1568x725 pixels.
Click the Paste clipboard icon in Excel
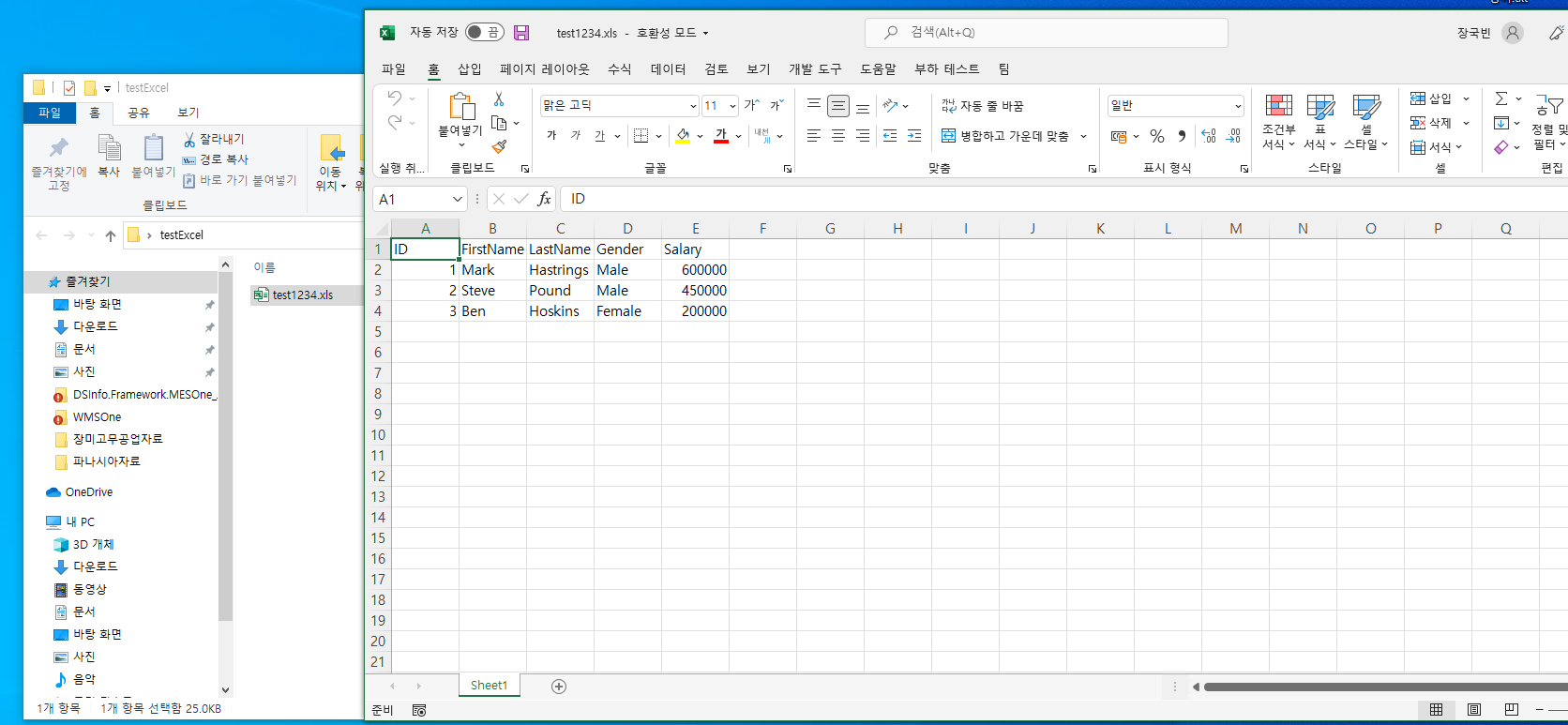[460, 106]
